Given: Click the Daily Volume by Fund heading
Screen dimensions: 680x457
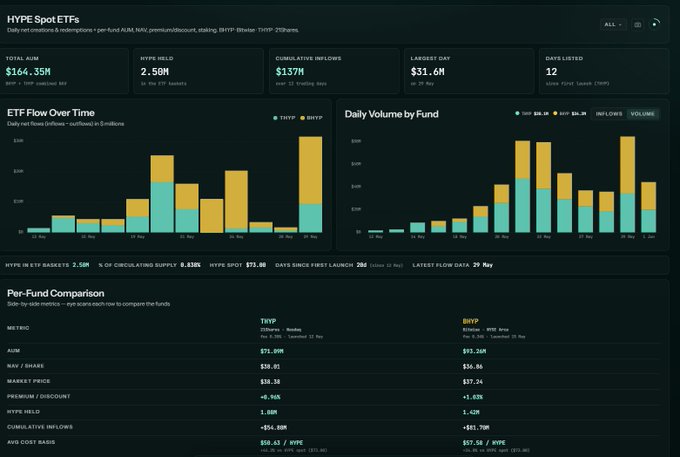Looking at the screenshot, I should click(392, 114).
